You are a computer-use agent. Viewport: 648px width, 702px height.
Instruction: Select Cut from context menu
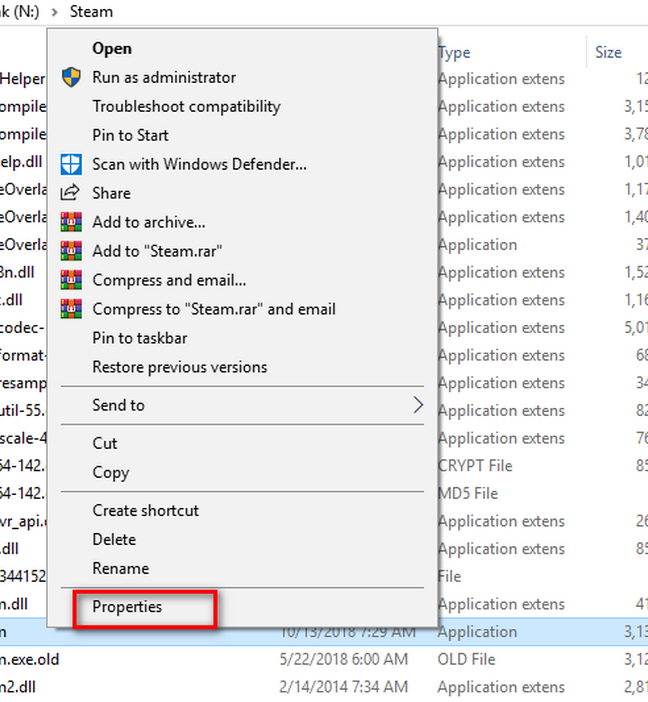coord(105,443)
